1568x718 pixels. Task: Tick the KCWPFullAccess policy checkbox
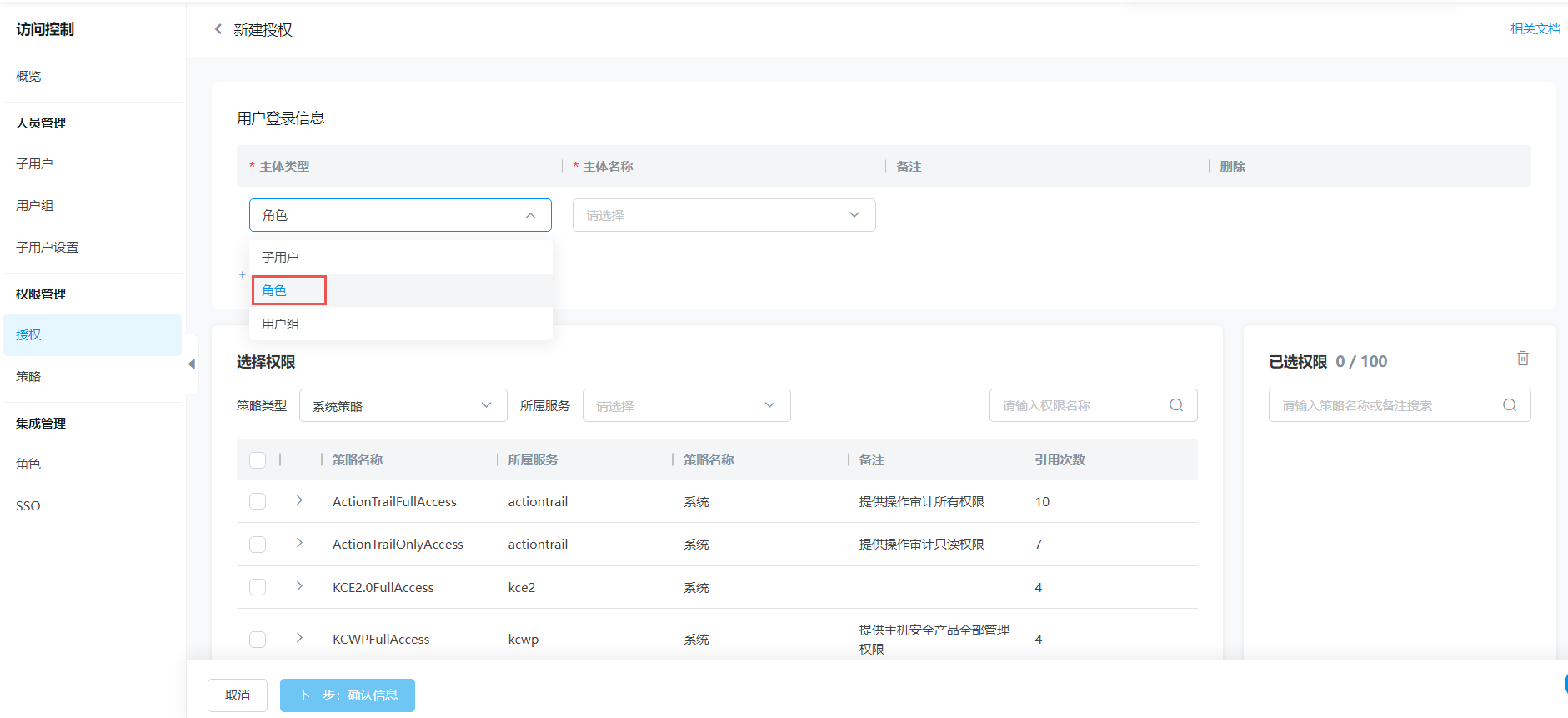coord(258,639)
